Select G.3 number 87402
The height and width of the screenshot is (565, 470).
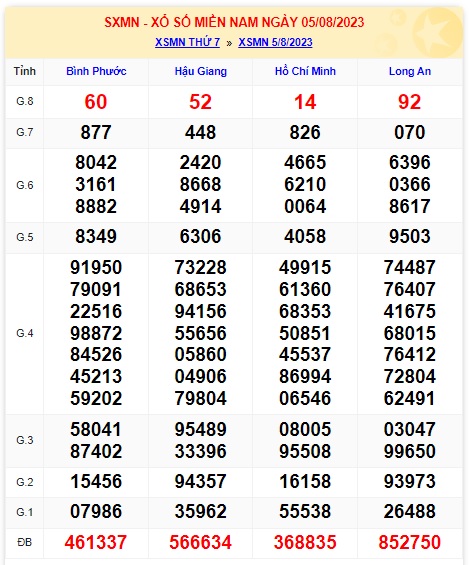click(96, 451)
